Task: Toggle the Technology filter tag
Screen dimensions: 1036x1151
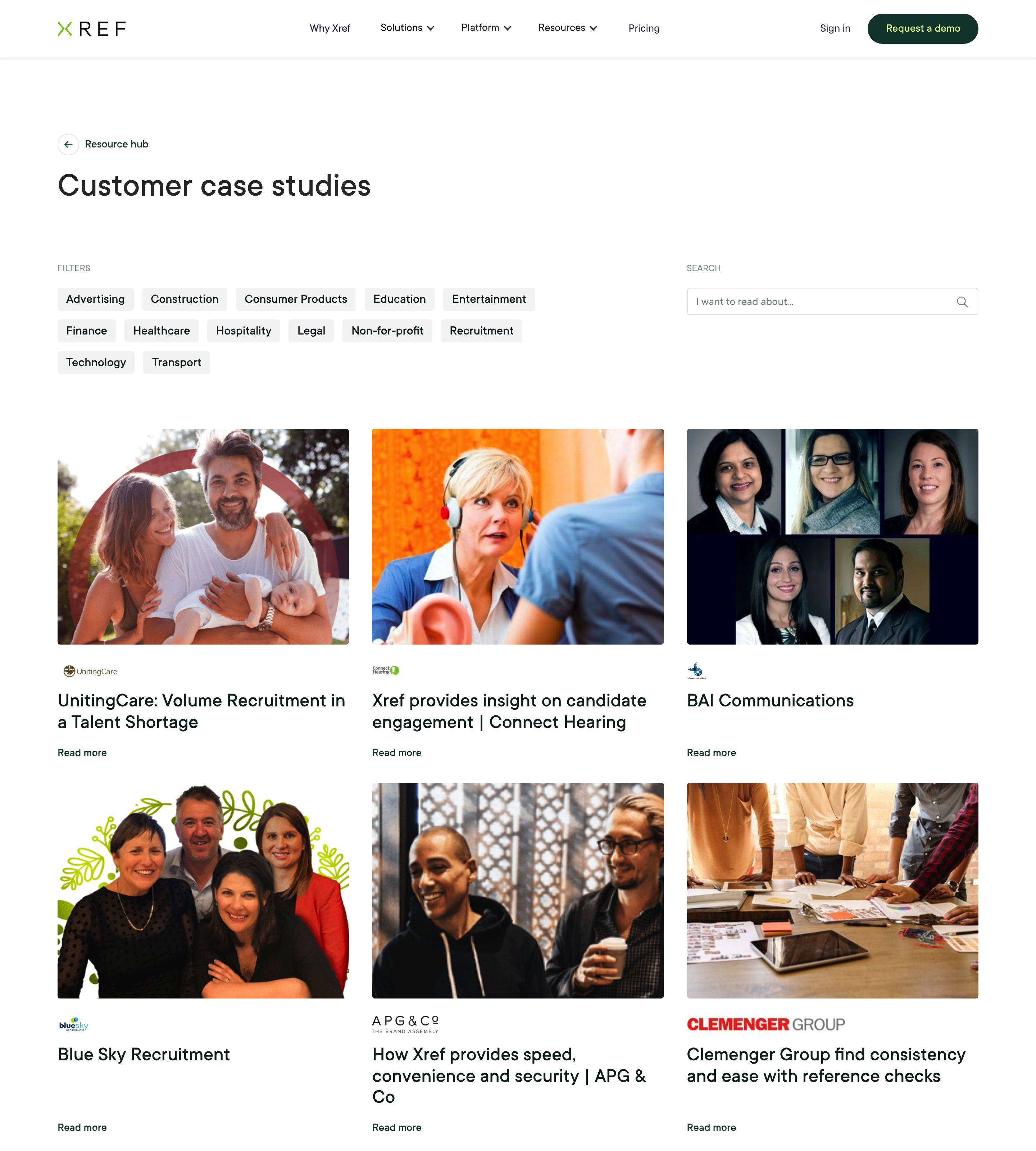Action: point(96,363)
